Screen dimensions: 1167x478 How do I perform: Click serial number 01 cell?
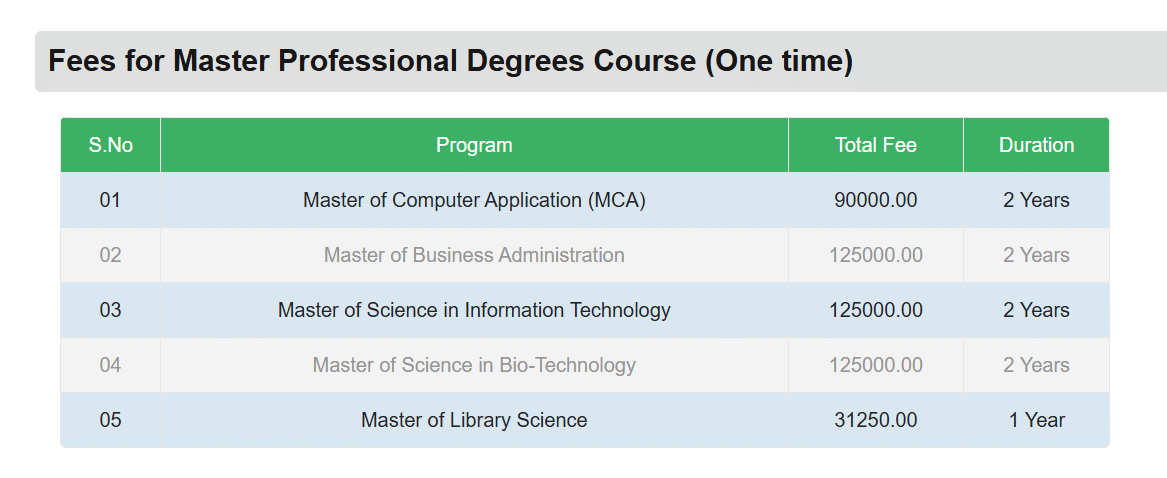pos(110,200)
